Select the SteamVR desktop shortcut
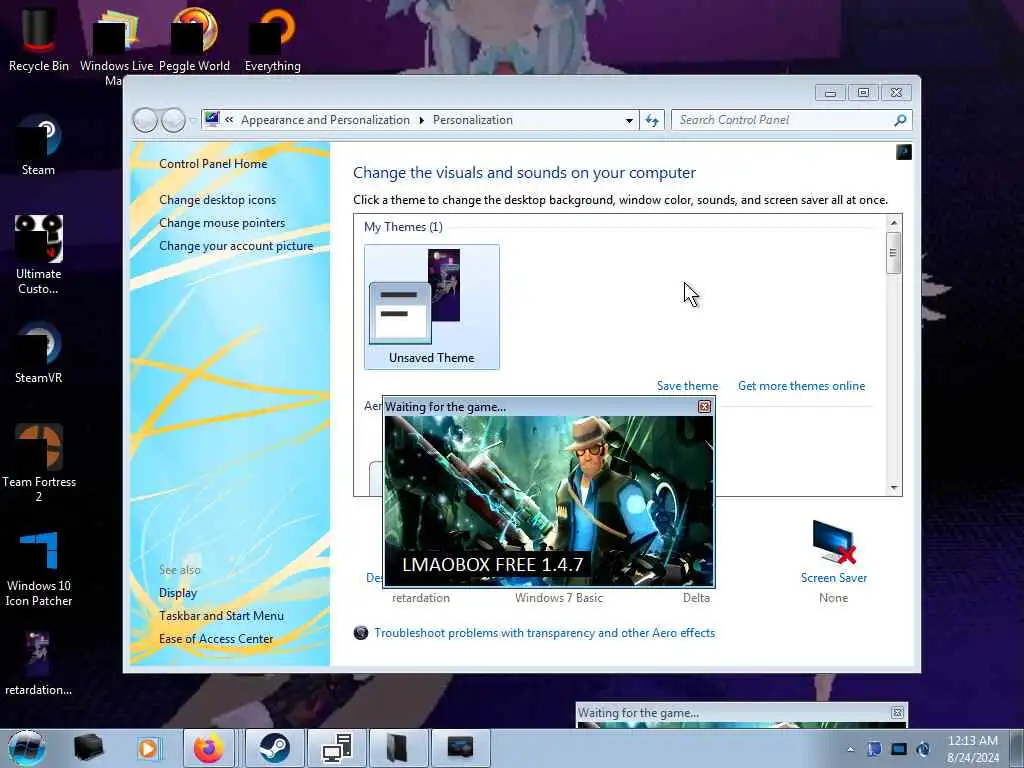 click(x=39, y=353)
